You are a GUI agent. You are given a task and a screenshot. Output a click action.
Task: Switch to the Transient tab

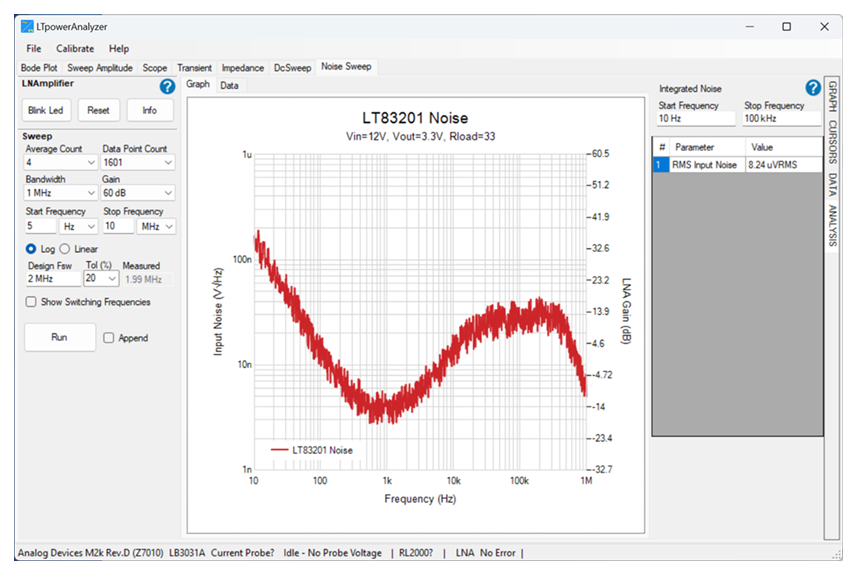tap(194, 68)
